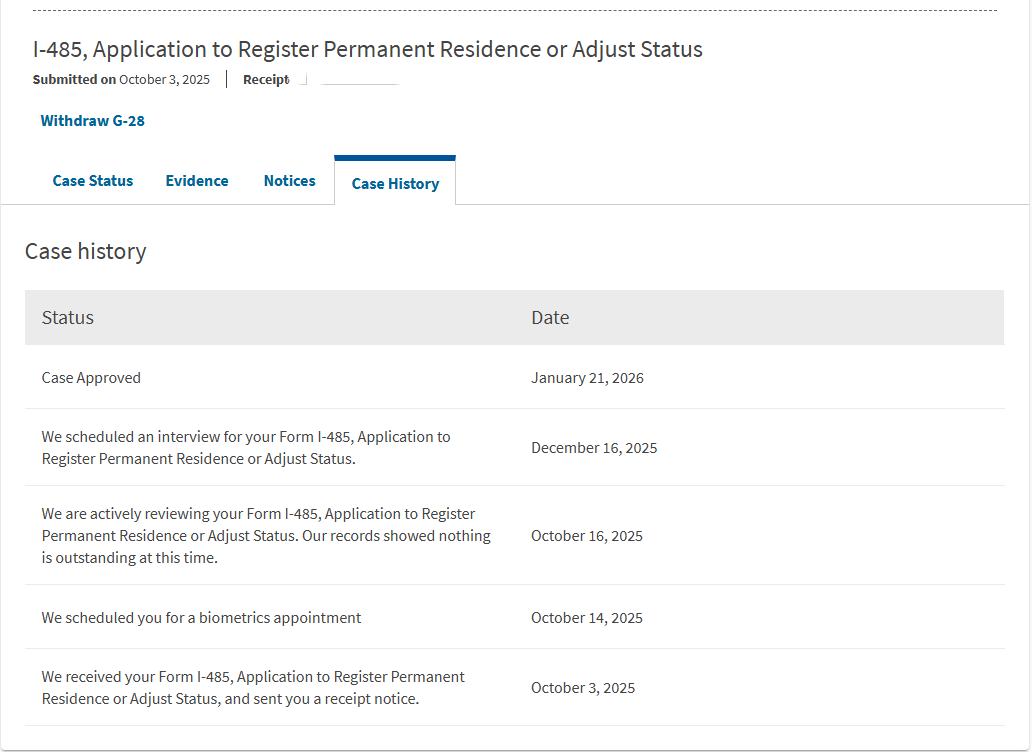The height and width of the screenshot is (752, 1032).
Task: Open the Notices tab
Action: (290, 181)
